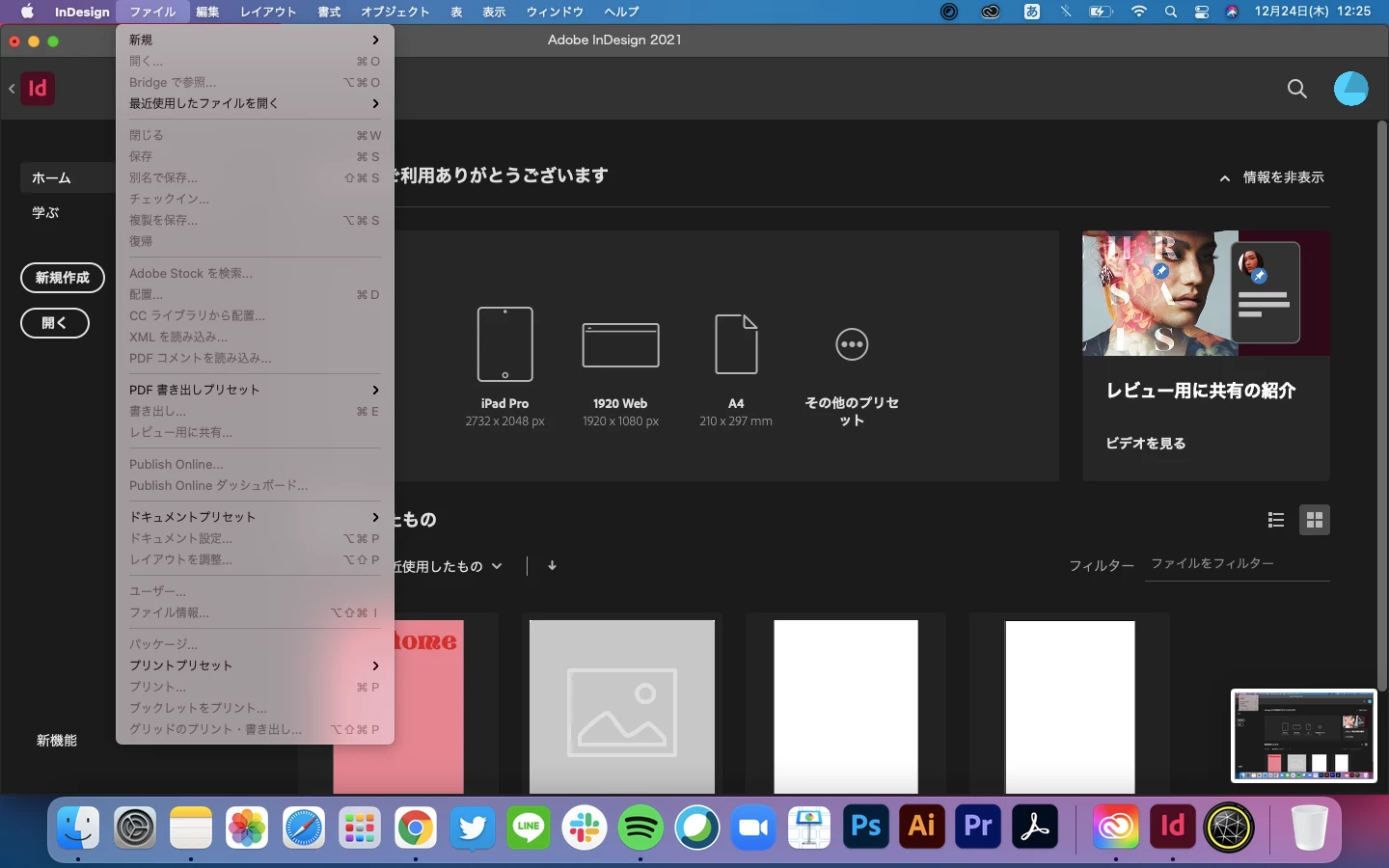Open the Apple menu
Screen dimensions: 1389x868
click(27, 12)
